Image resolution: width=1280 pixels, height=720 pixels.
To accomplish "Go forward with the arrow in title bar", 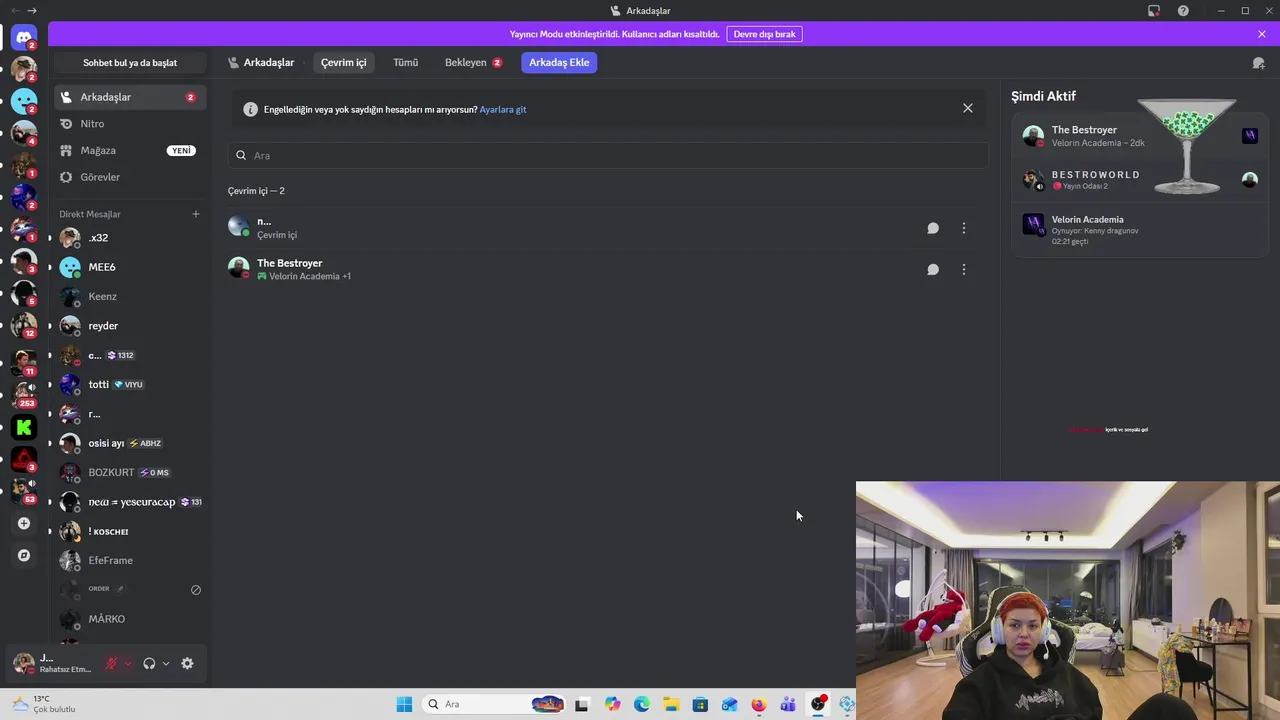I will 32,11.
